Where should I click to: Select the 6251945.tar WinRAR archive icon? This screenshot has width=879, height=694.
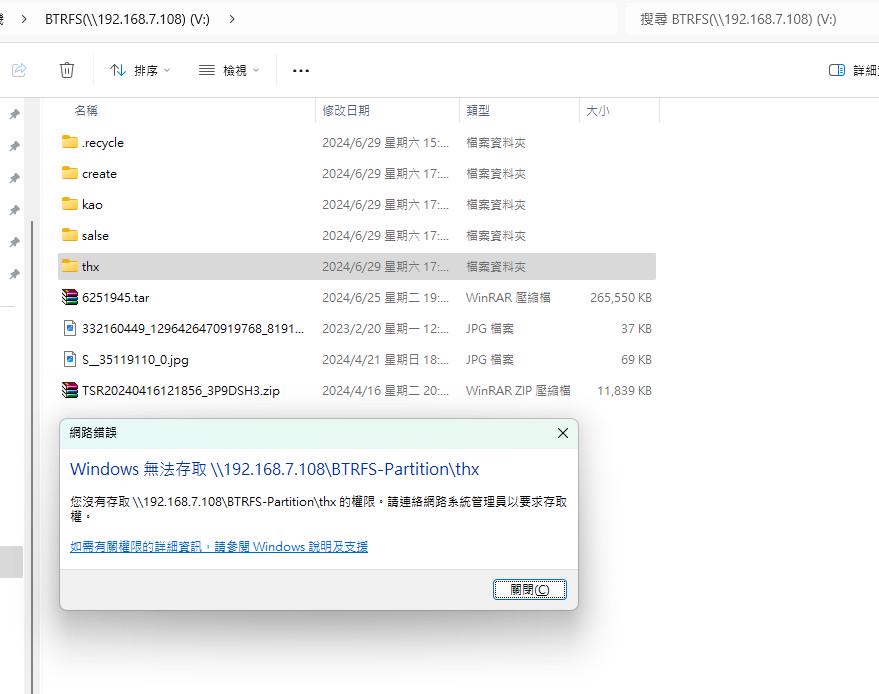pos(69,297)
